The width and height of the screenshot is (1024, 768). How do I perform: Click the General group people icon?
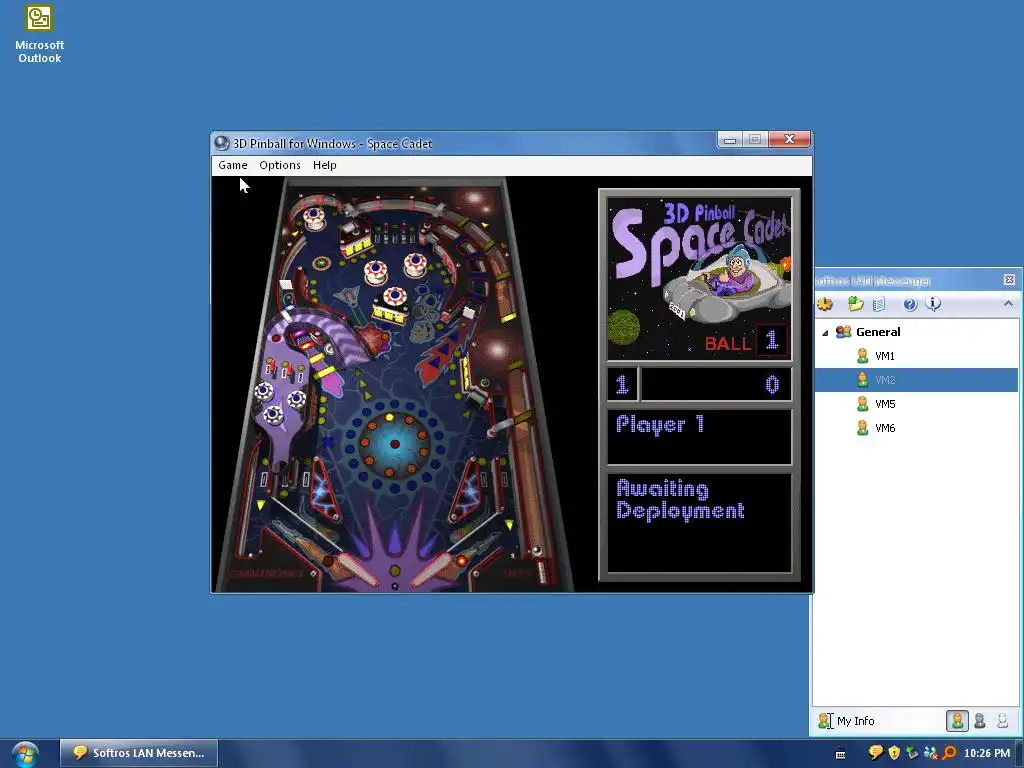pos(843,332)
